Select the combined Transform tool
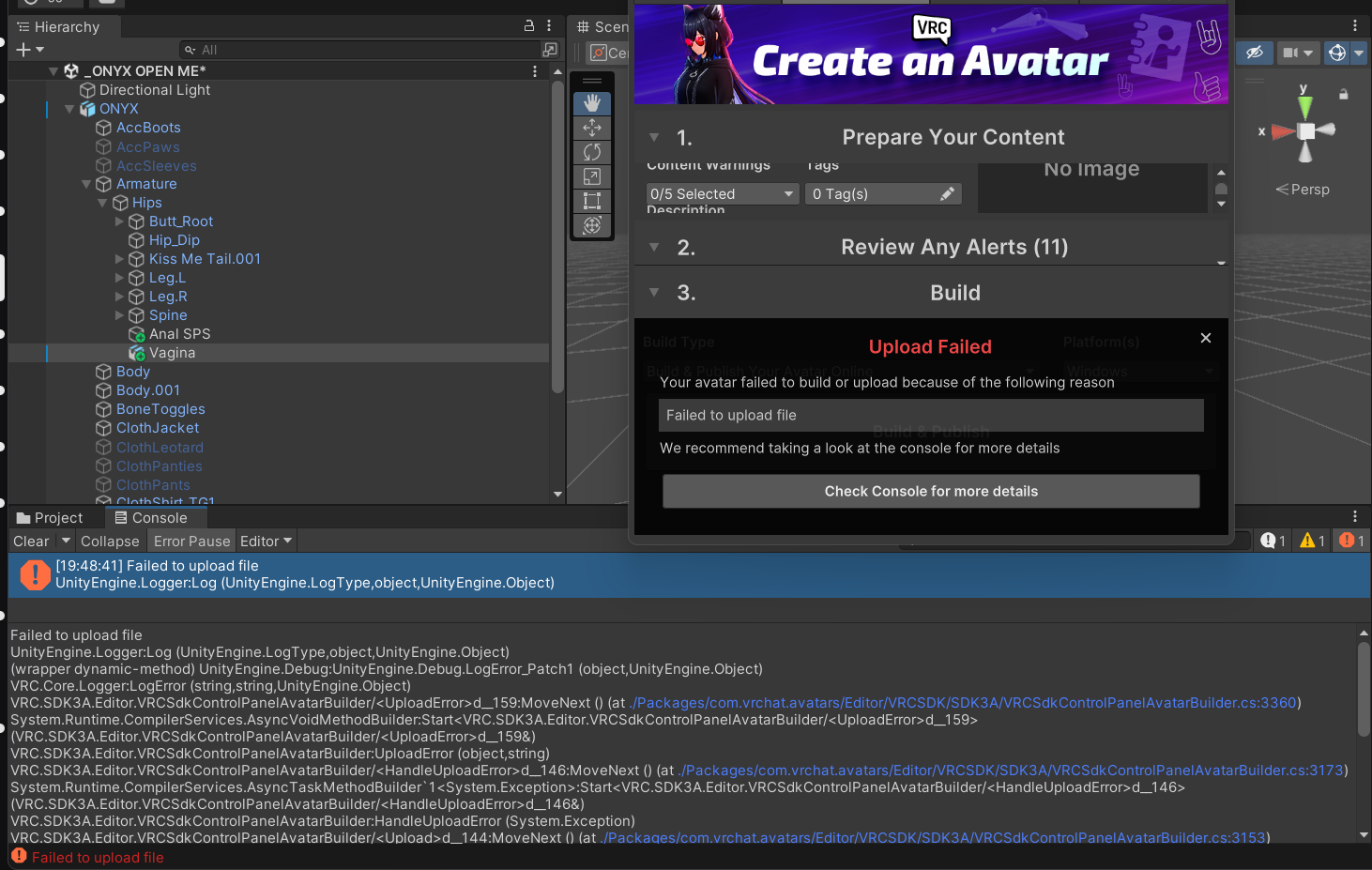The width and height of the screenshot is (1372, 870). click(x=592, y=225)
